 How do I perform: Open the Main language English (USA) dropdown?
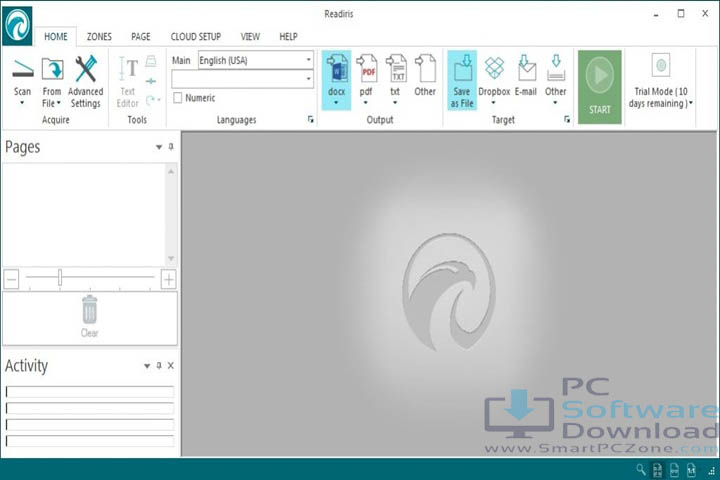click(x=309, y=60)
